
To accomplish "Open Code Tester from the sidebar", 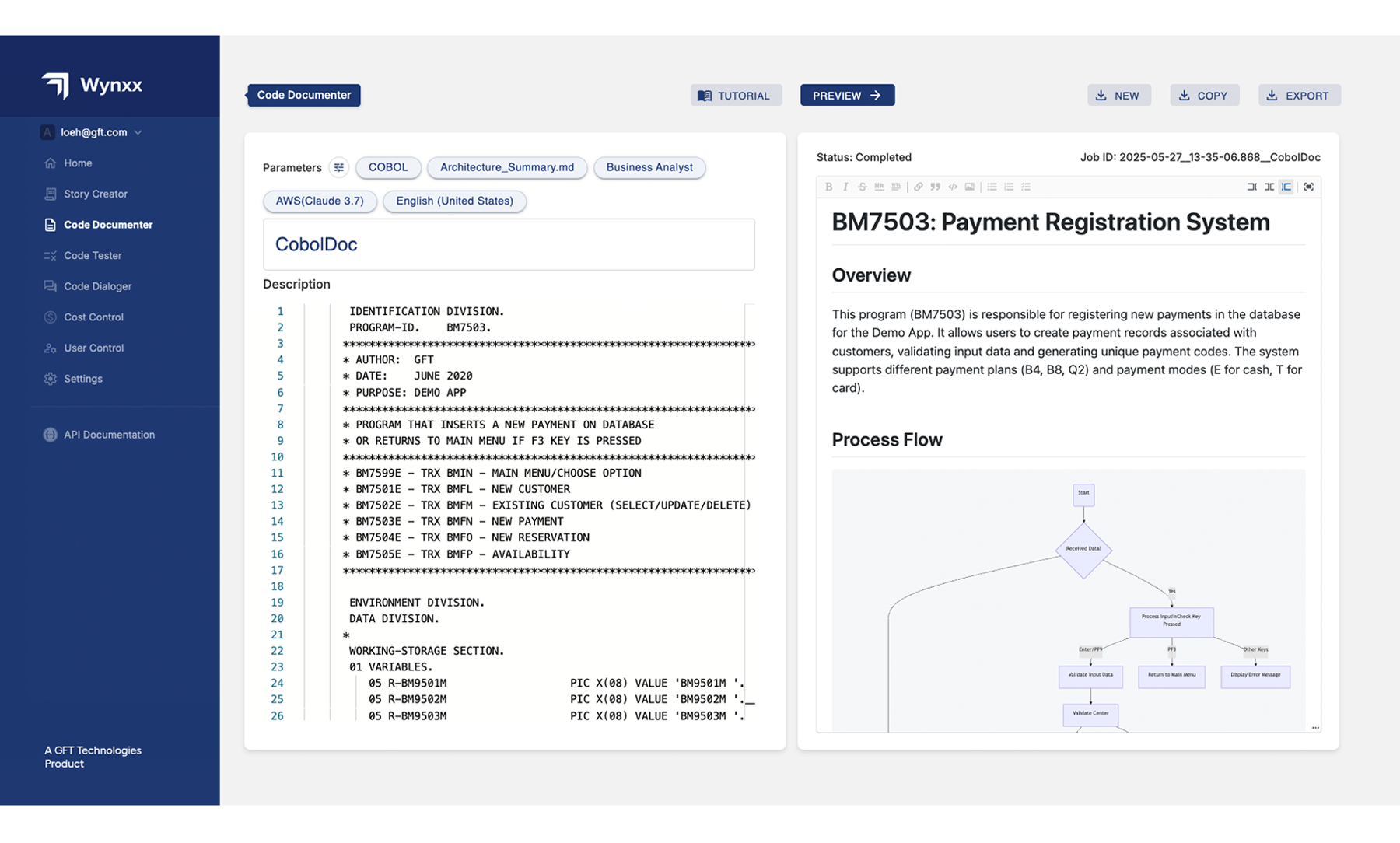I will pos(93,255).
